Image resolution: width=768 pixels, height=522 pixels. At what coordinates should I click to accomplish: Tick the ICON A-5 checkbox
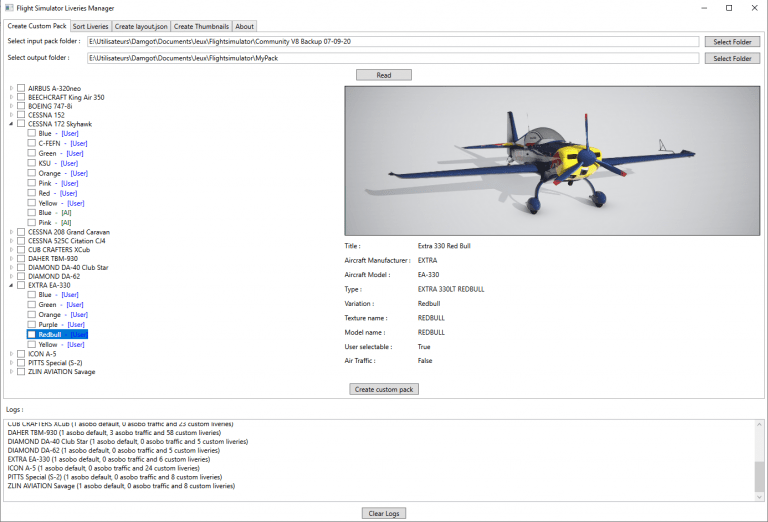[x=21, y=354]
